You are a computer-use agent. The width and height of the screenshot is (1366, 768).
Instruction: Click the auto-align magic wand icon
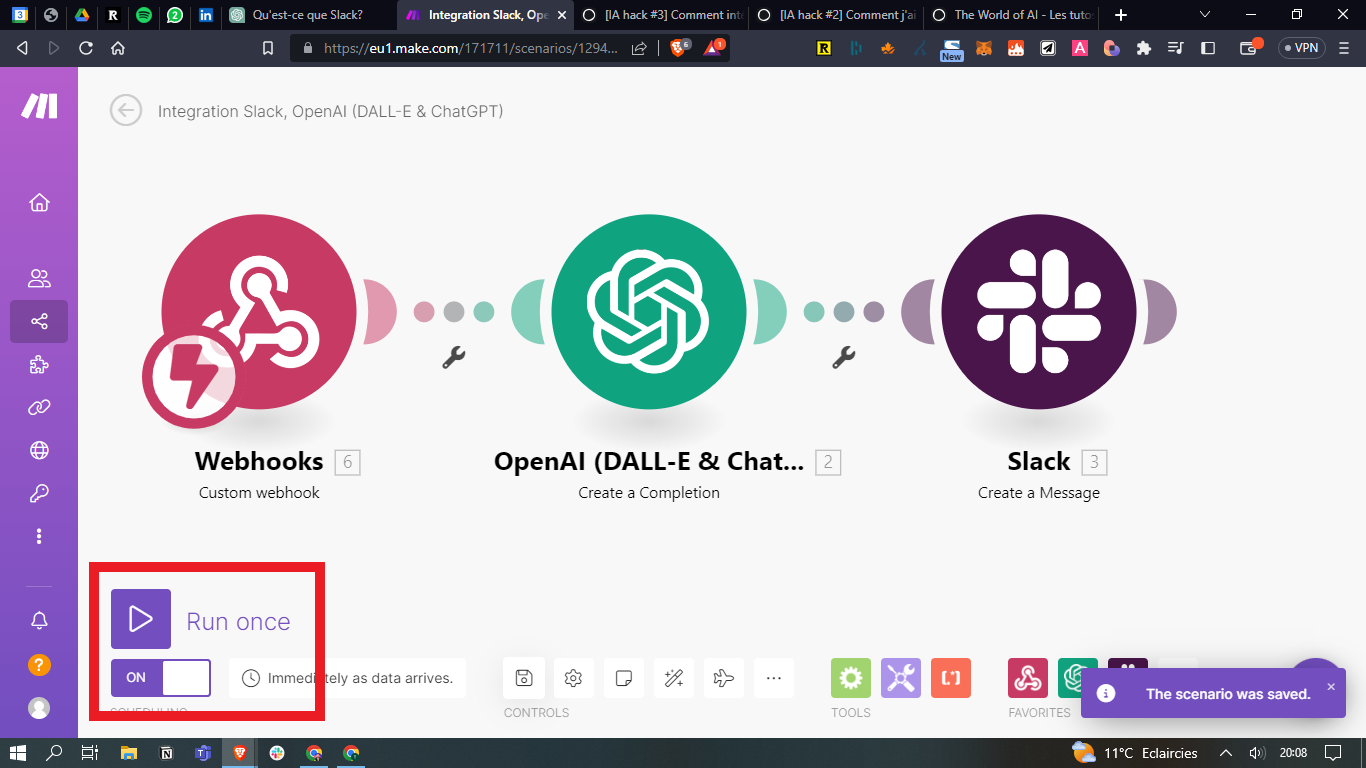673,678
